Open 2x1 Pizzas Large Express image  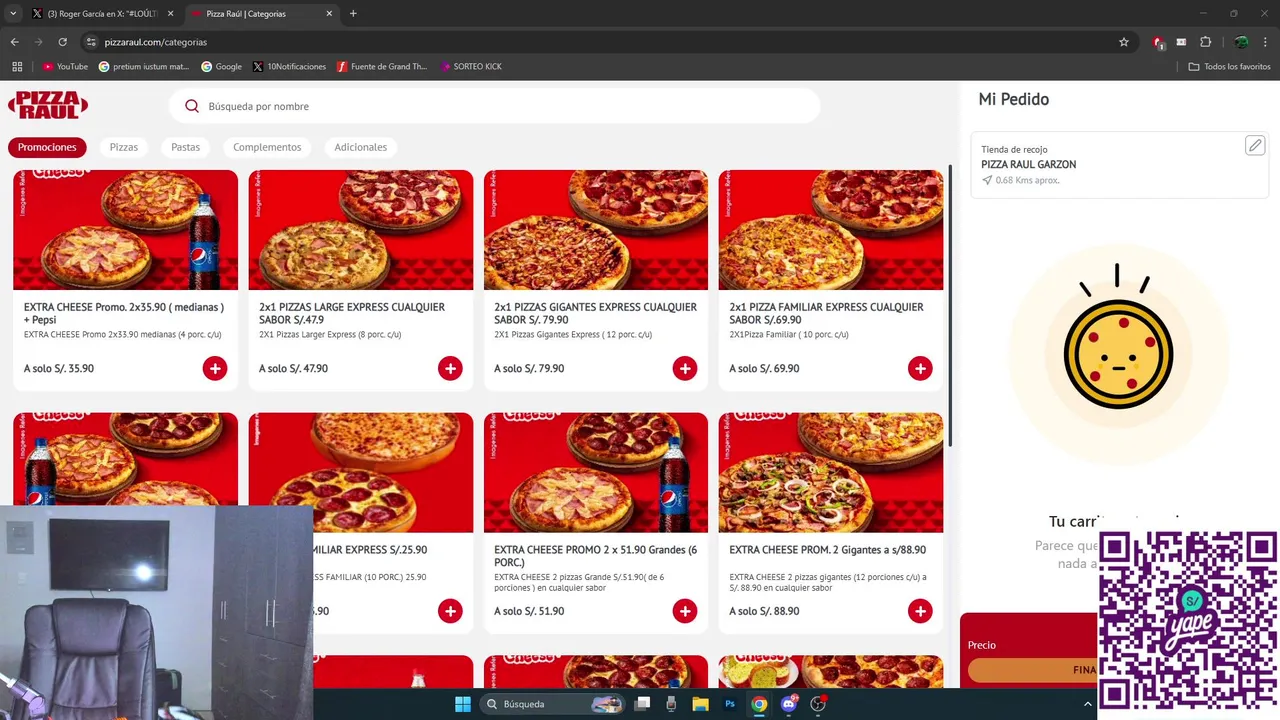point(361,230)
